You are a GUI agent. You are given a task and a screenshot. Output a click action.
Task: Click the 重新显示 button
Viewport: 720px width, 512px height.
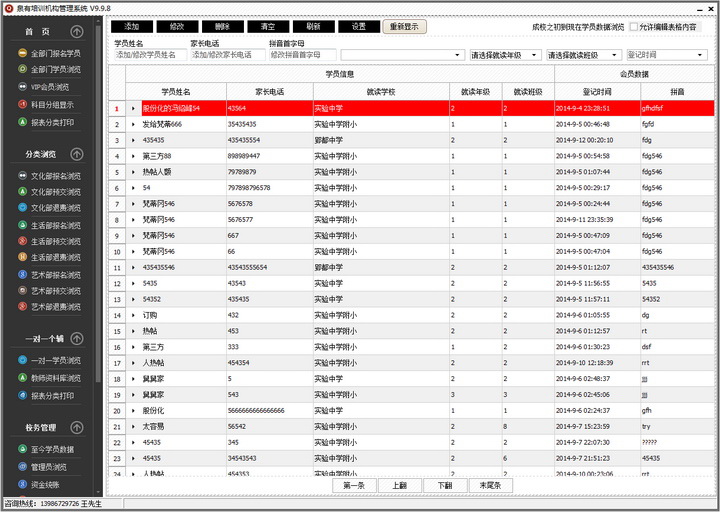coord(404,27)
